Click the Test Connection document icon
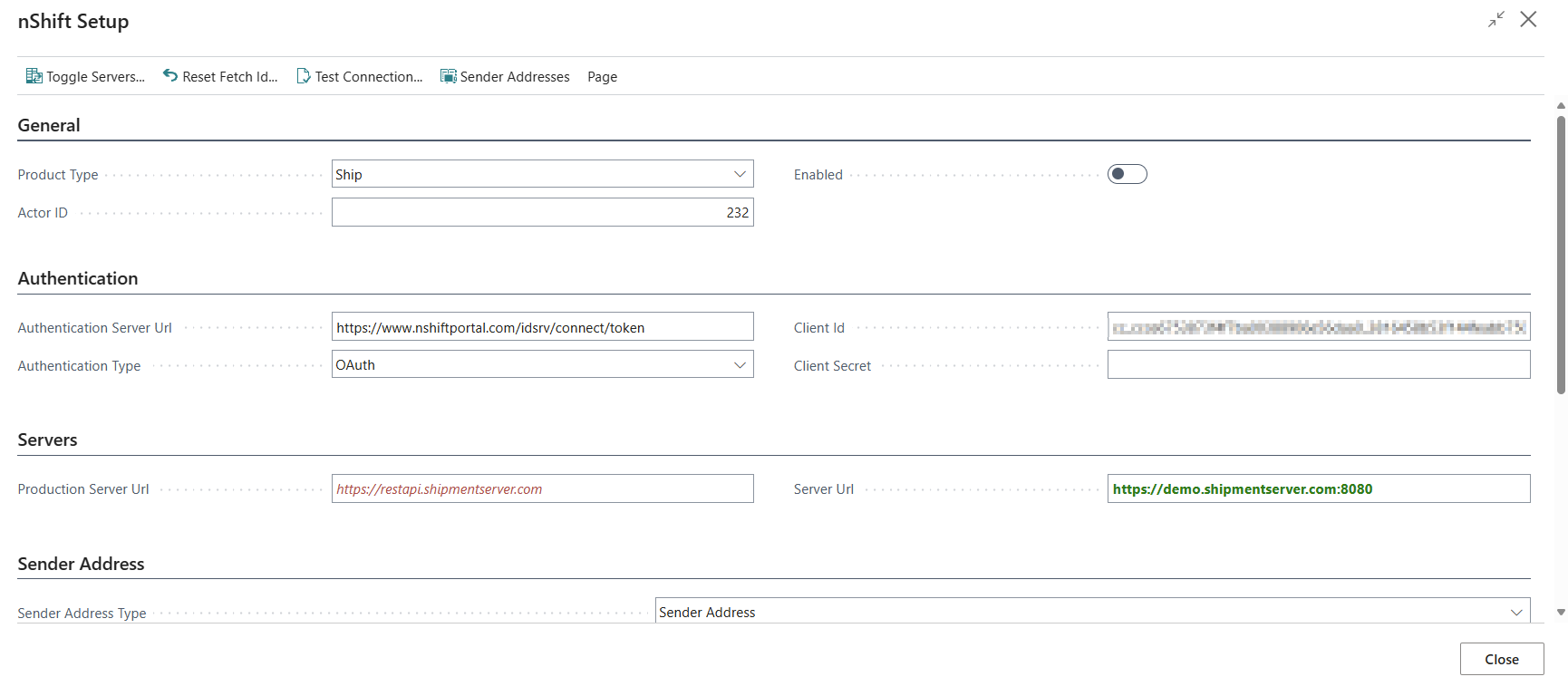 [304, 76]
